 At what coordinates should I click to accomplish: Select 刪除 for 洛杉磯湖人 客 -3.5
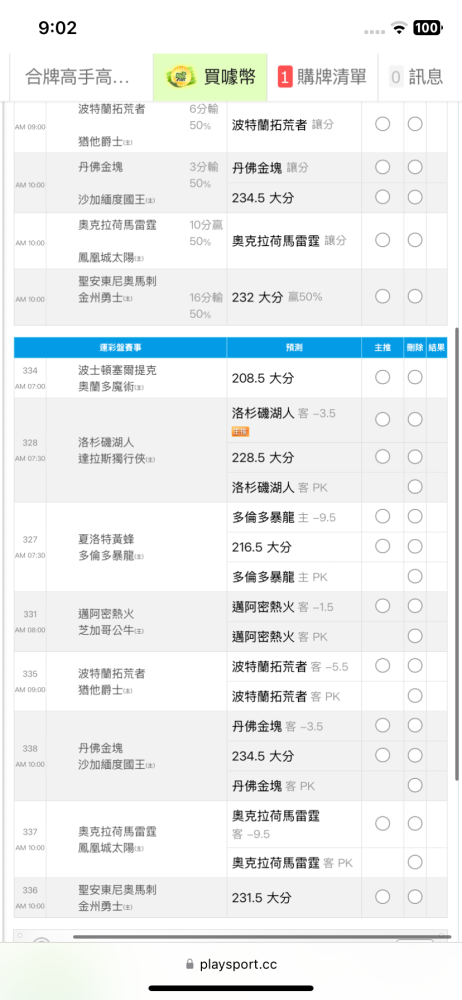pos(415,419)
